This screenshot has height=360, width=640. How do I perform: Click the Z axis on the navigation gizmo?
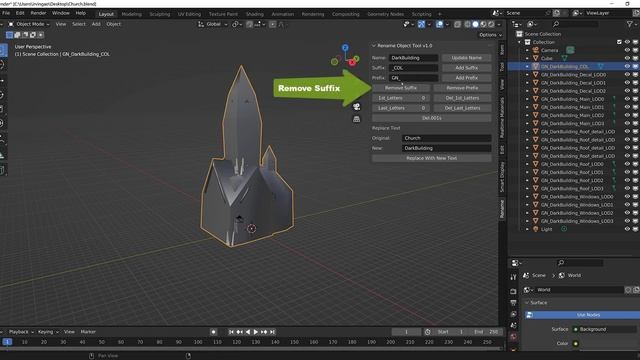(x=345, y=48)
